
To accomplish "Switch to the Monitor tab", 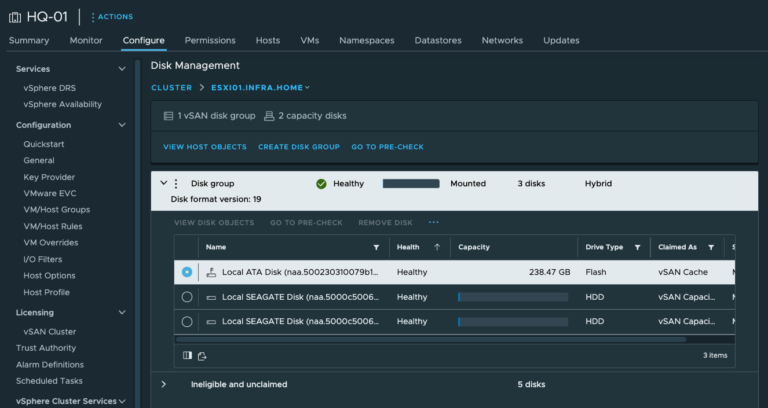I will point(86,40).
